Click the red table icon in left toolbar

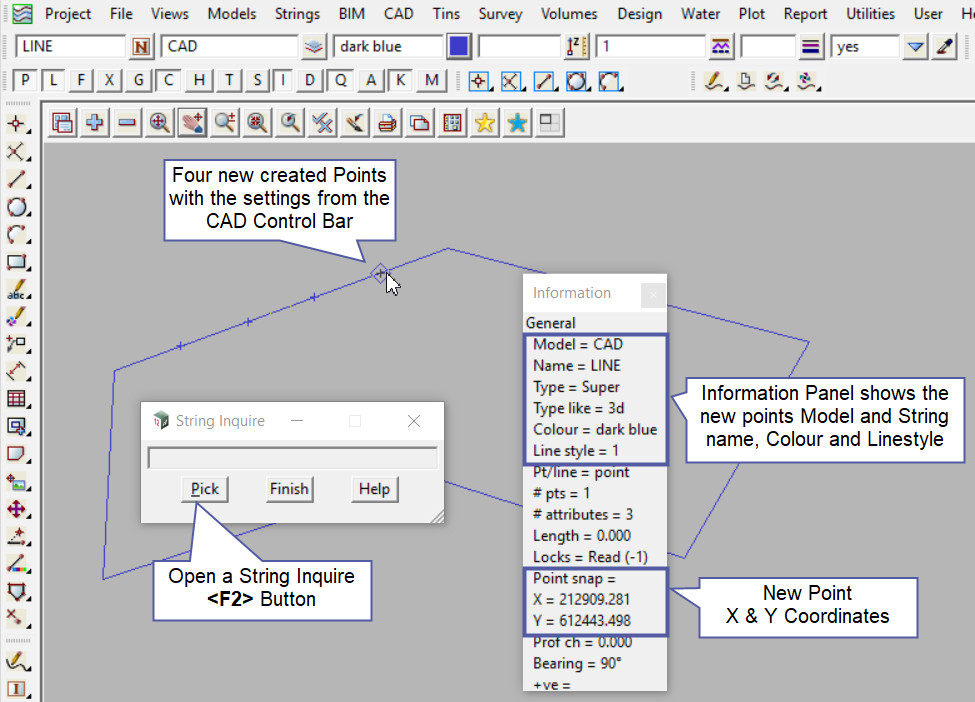(16, 399)
